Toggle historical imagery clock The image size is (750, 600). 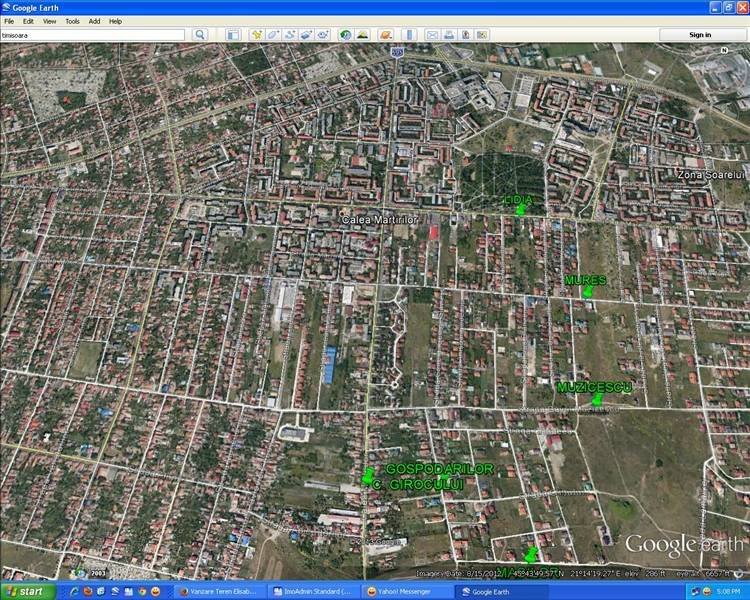(345, 35)
